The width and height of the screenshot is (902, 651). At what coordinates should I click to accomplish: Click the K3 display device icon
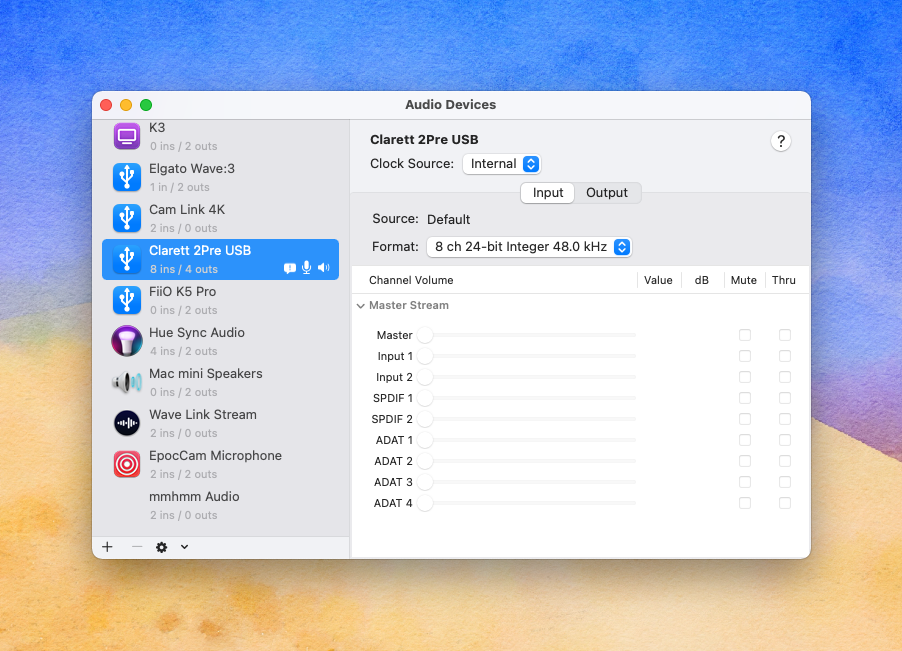tap(127, 136)
